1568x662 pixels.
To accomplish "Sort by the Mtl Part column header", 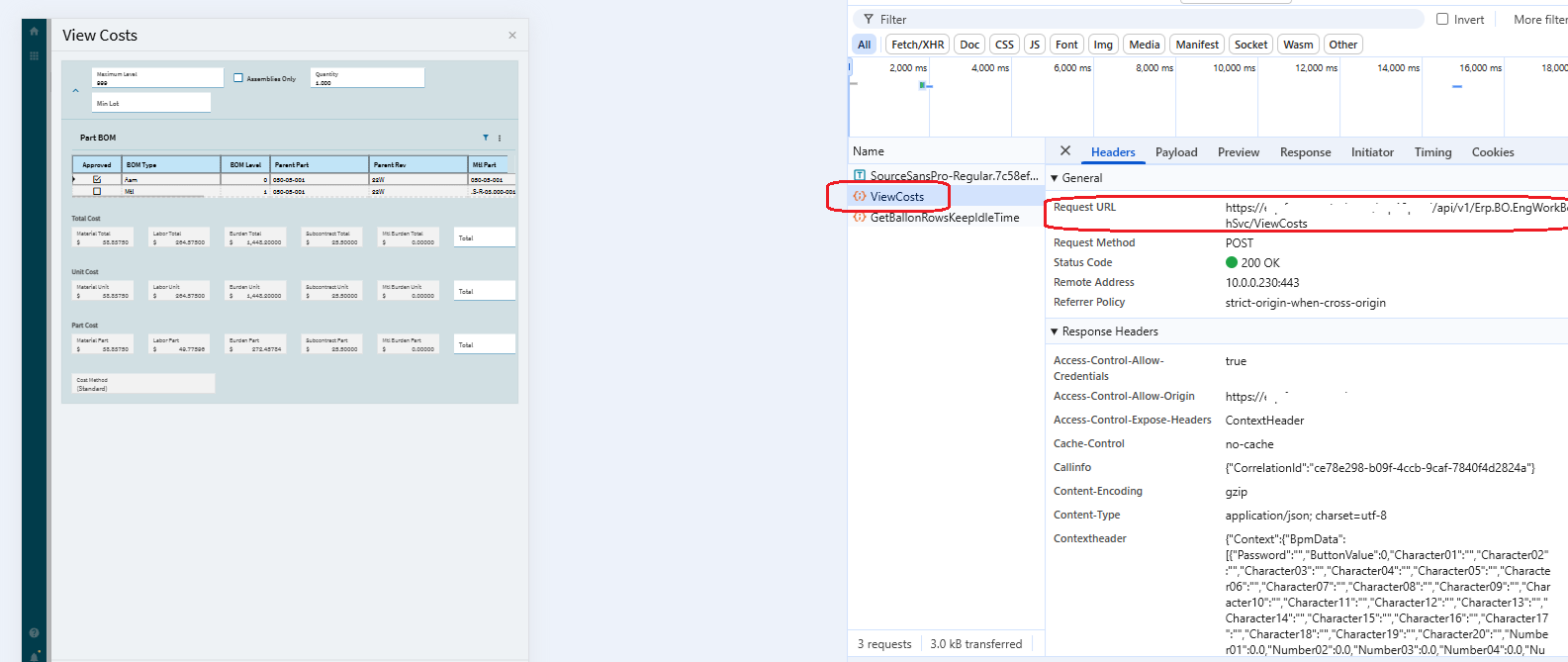I will (489, 164).
